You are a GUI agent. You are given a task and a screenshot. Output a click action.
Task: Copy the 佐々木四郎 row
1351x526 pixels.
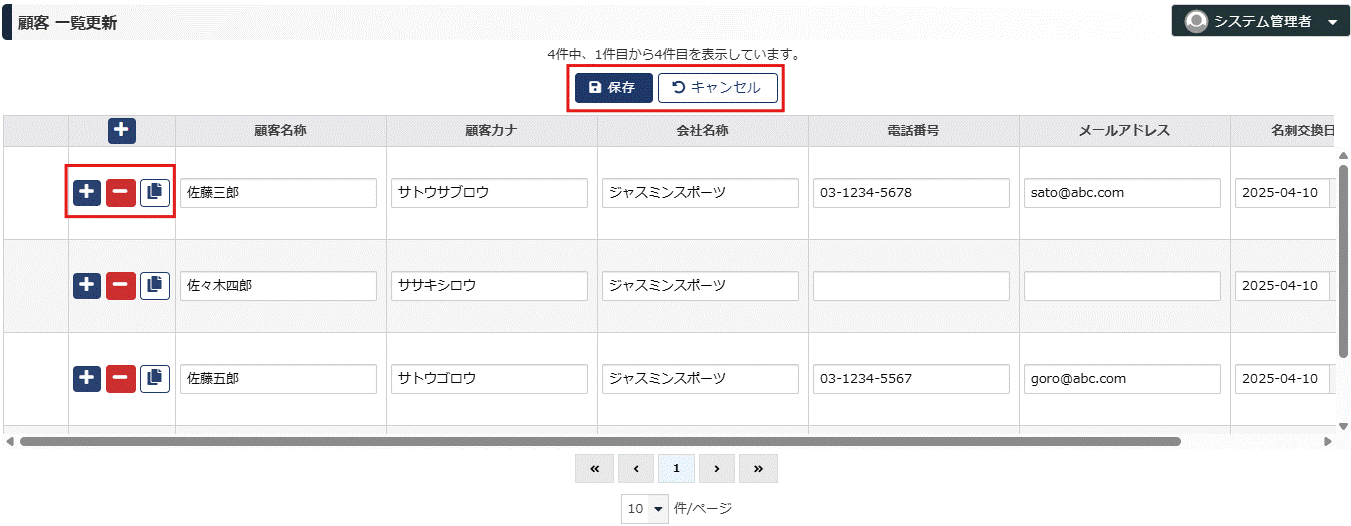click(154, 285)
